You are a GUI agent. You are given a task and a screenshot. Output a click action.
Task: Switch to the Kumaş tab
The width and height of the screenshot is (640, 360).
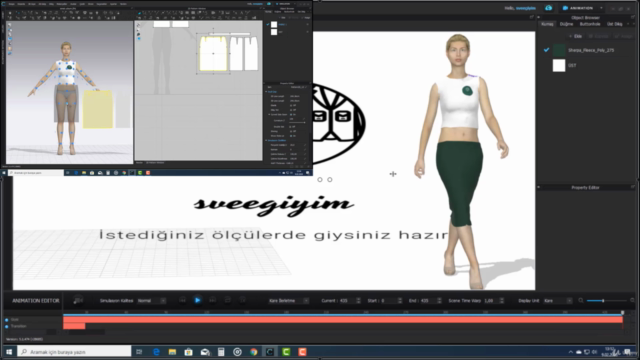tap(547, 24)
